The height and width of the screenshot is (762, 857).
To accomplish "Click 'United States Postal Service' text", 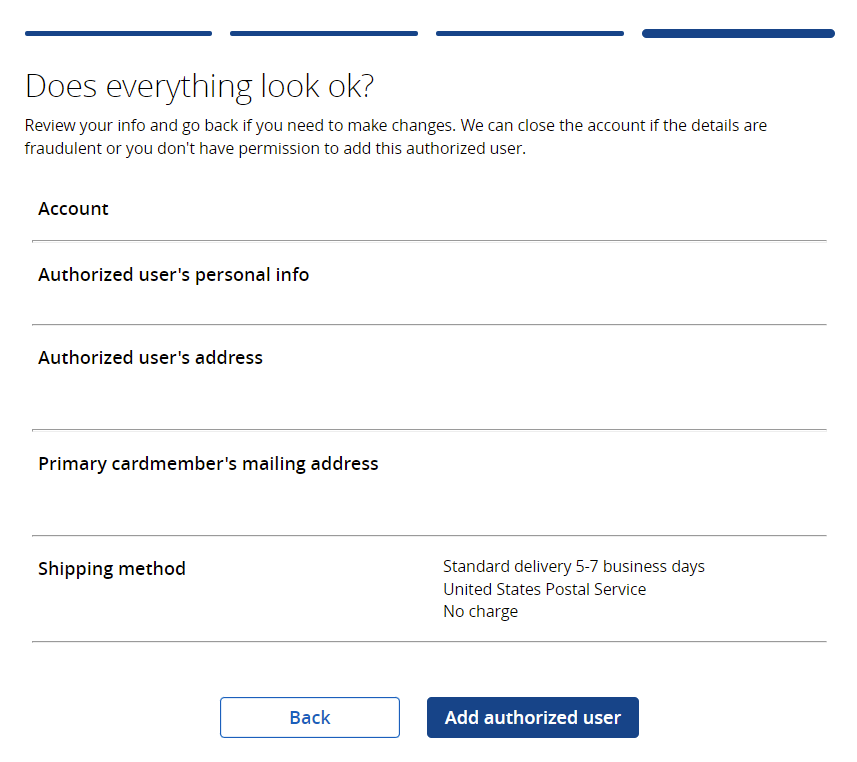I will pos(544,589).
